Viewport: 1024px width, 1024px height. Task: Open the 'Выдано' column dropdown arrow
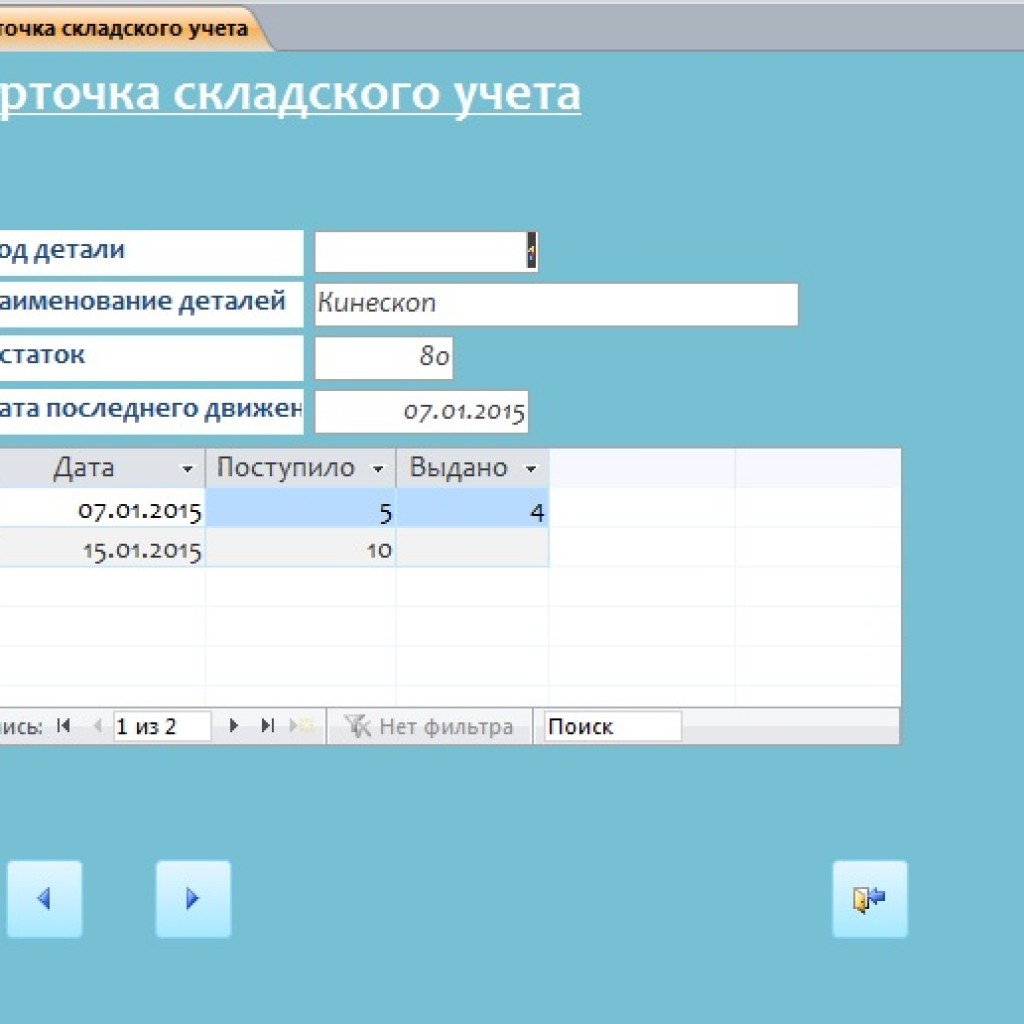(531, 469)
